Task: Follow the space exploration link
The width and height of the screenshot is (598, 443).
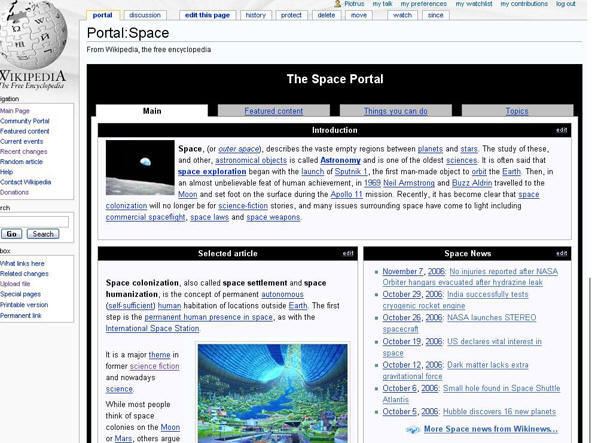Action: coord(212,172)
